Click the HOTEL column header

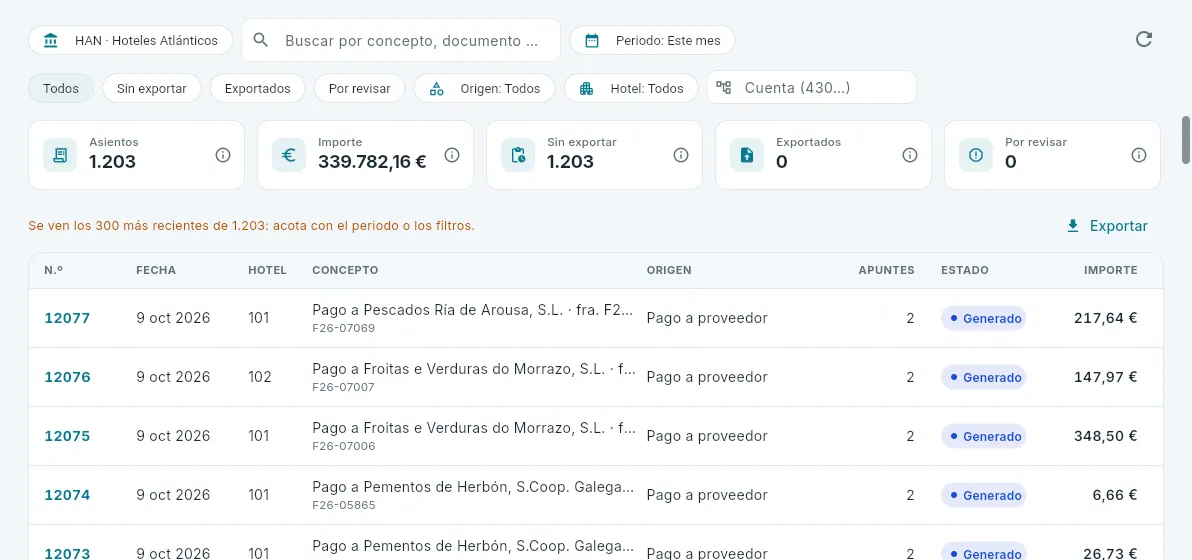[x=268, y=271]
